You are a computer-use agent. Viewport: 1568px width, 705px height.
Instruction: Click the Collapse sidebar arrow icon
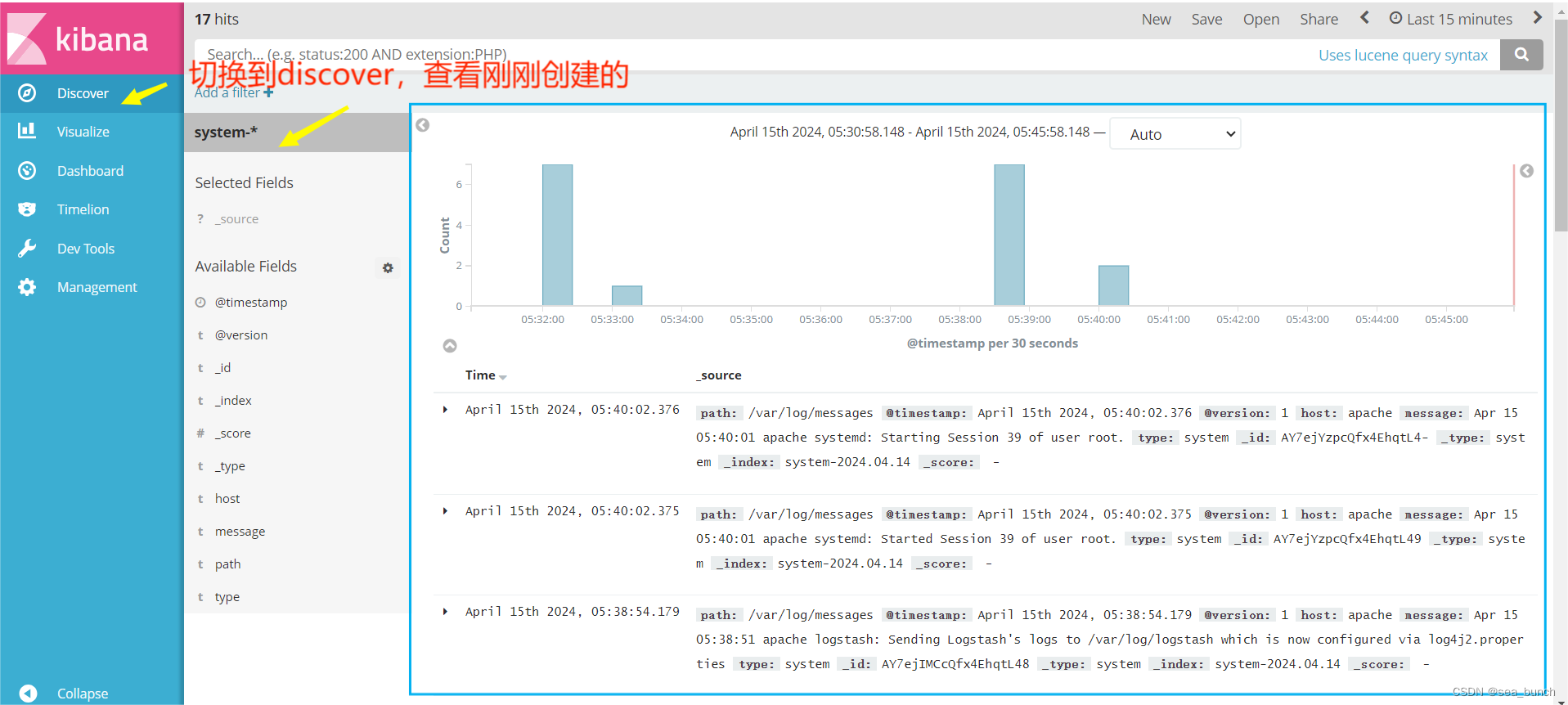tap(28, 694)
